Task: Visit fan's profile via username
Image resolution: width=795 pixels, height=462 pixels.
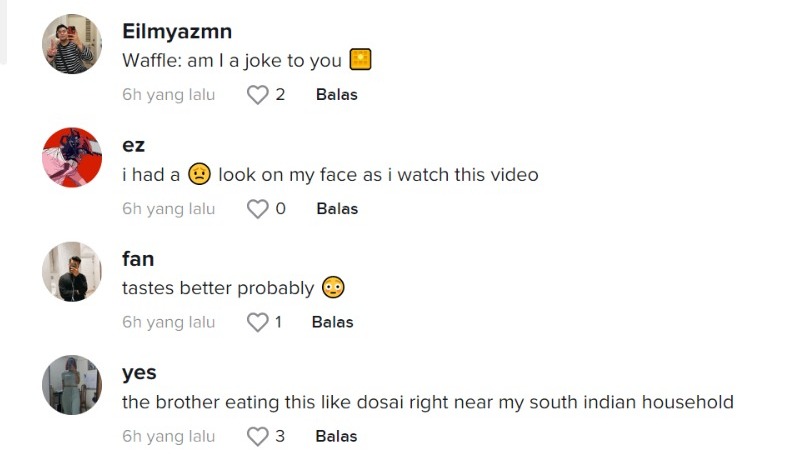Action: pos(138,259)
